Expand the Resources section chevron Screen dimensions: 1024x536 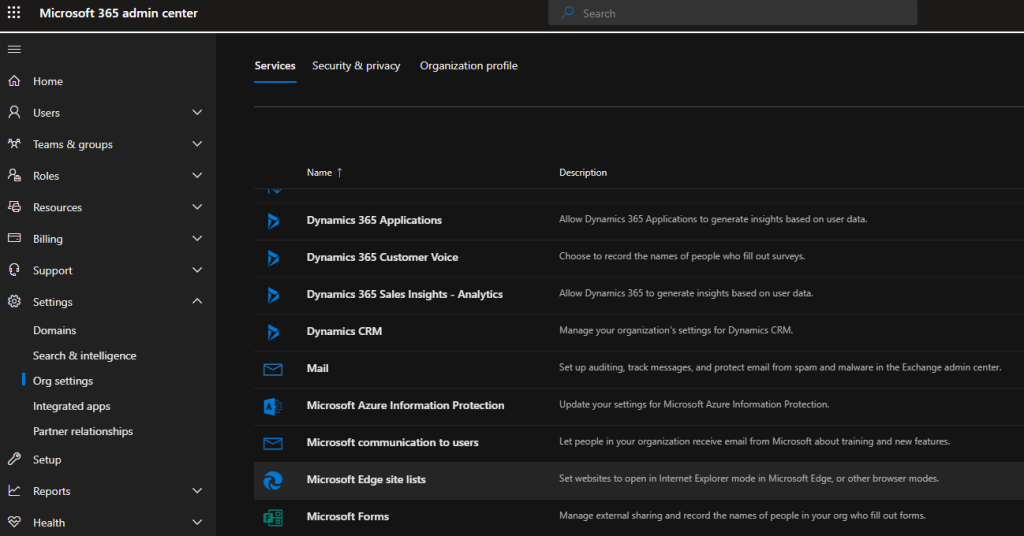point(197,207)
